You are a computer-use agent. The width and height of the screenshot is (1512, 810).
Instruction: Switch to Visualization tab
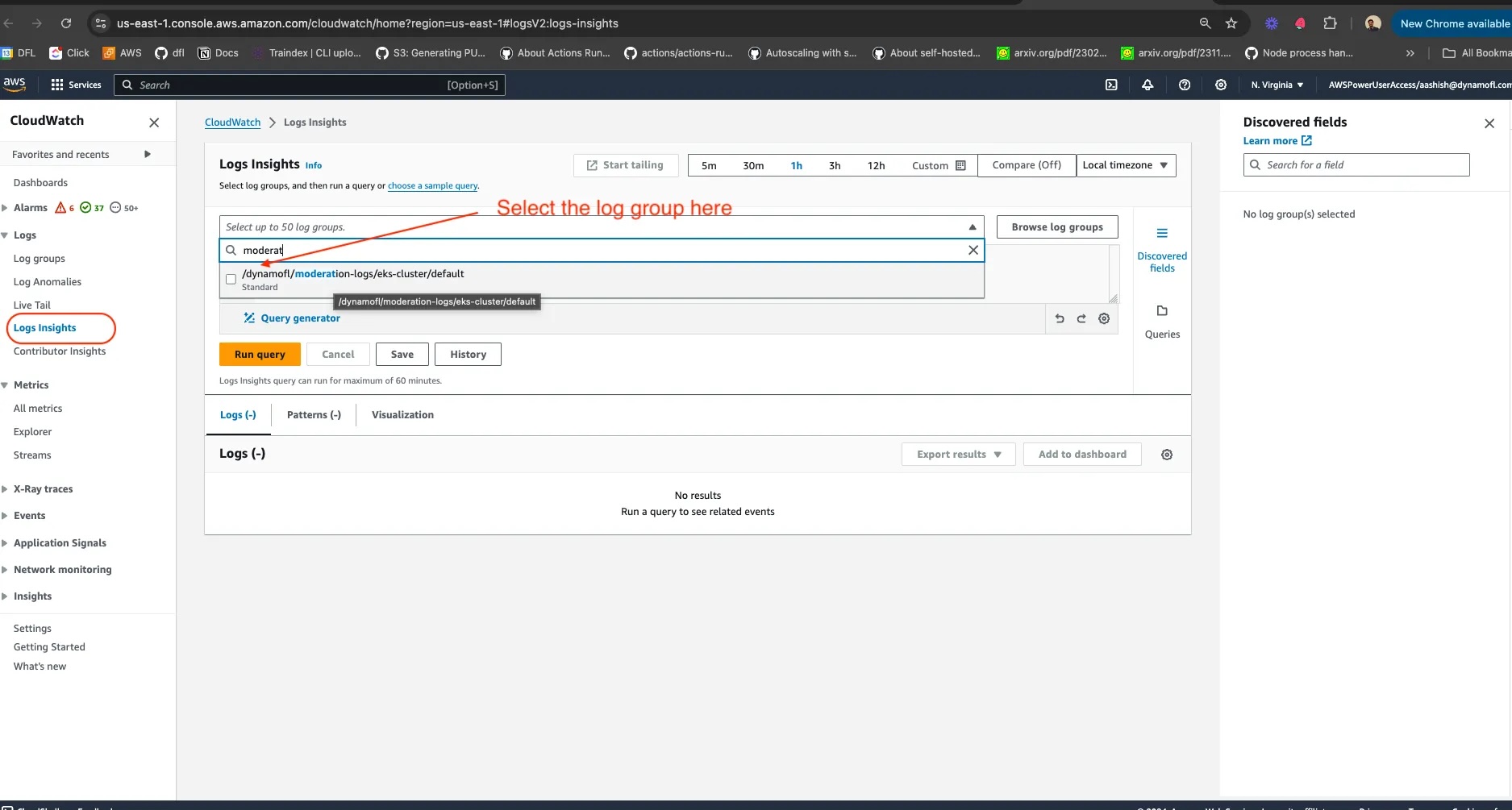[x=402, y=415]
